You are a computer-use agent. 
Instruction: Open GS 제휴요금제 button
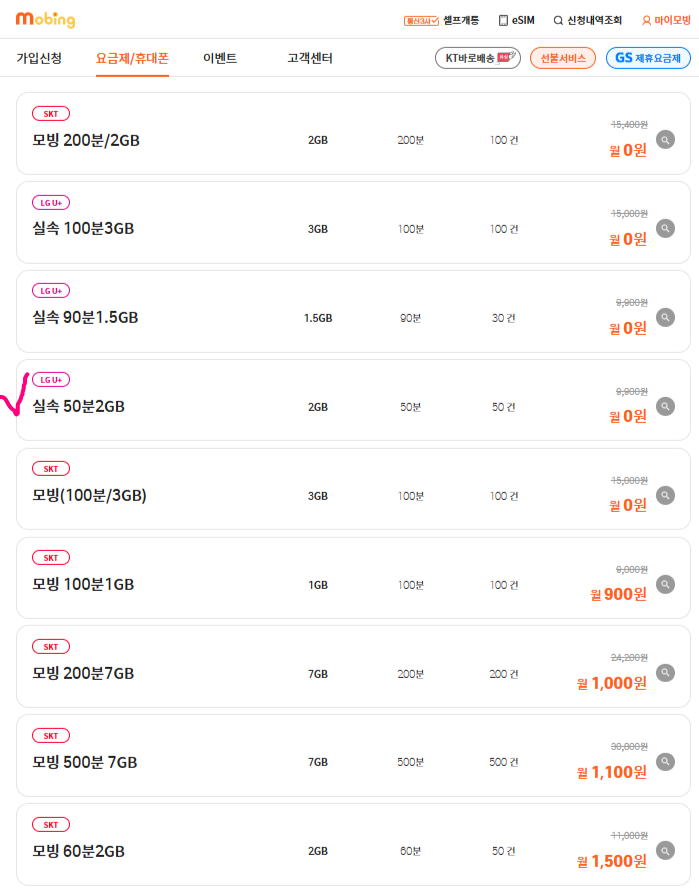tap(648, 58)
